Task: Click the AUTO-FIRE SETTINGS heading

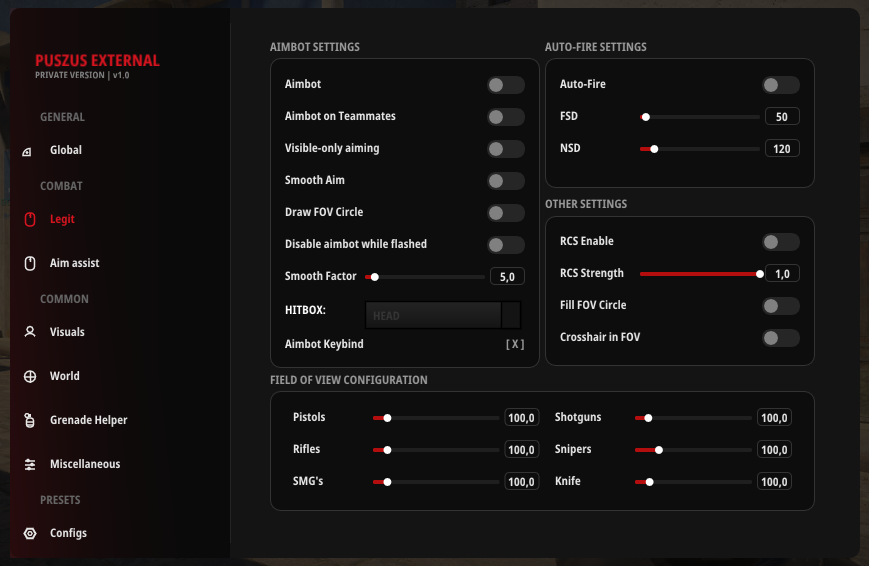Action: click(596, 47)
